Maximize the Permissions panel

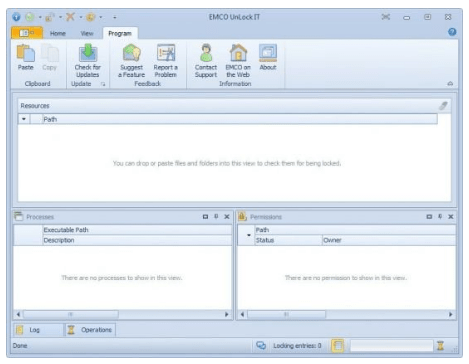429,217
